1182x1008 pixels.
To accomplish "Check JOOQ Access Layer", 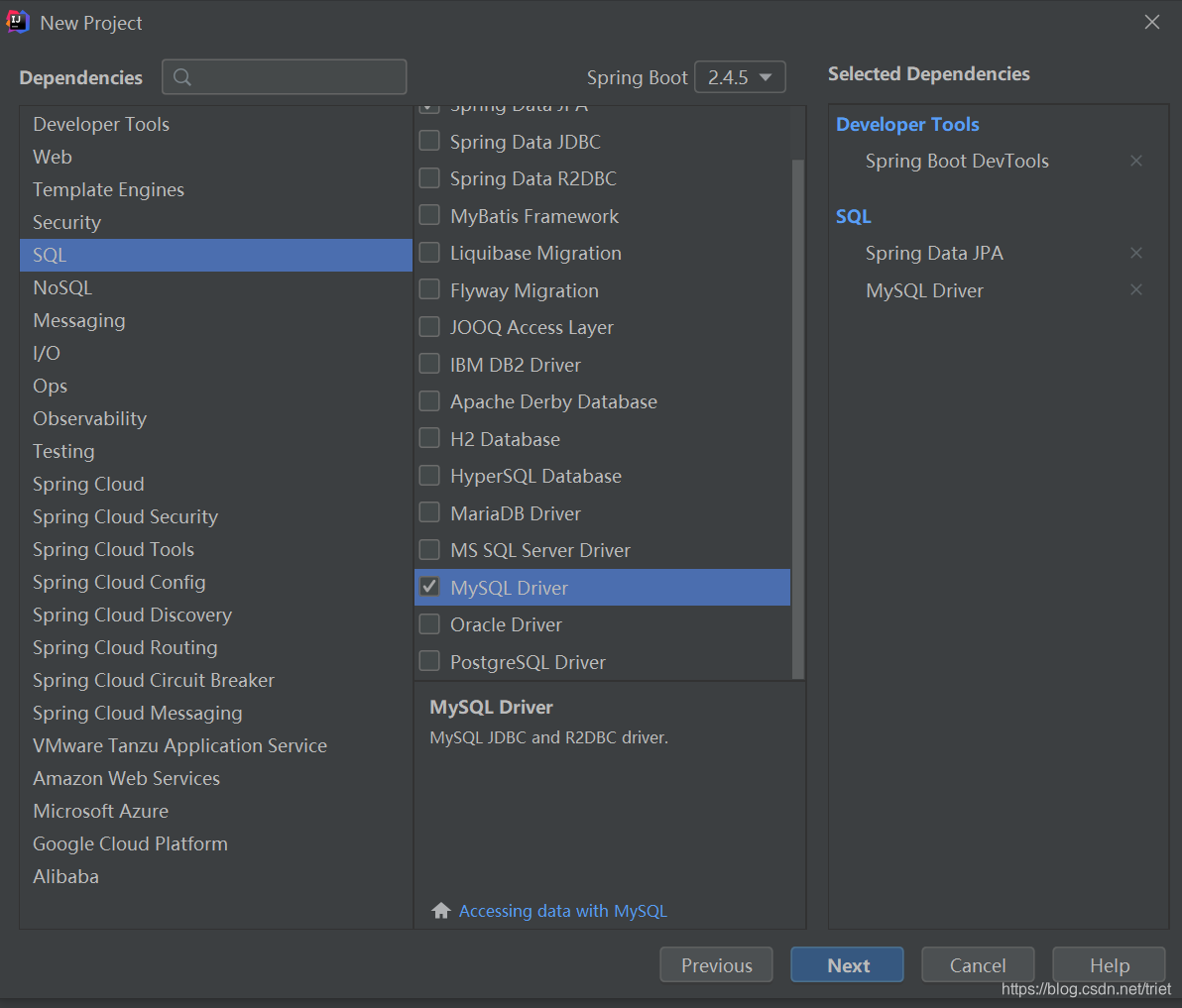I will click(429, 327).
